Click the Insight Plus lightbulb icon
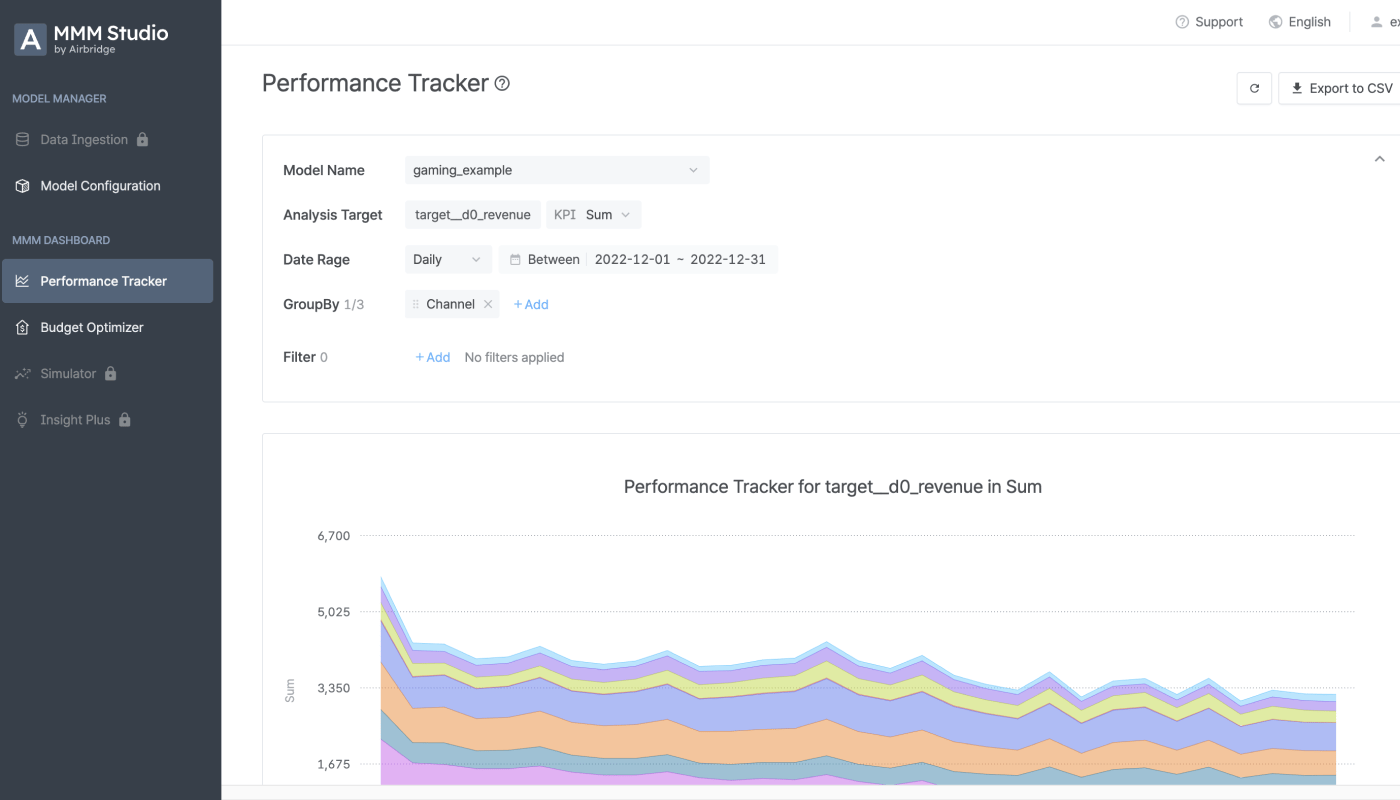The image size is (1400, 800). (x=22, y=420)
